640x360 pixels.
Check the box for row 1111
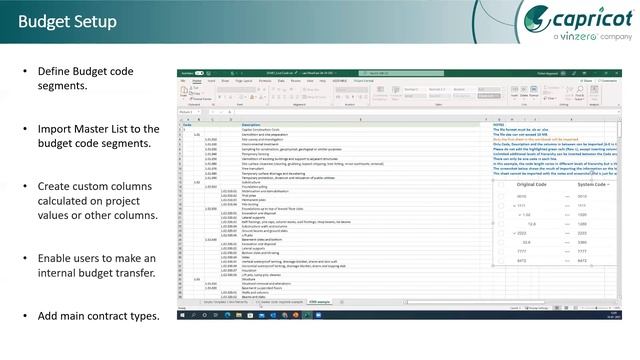pos(501,206)
